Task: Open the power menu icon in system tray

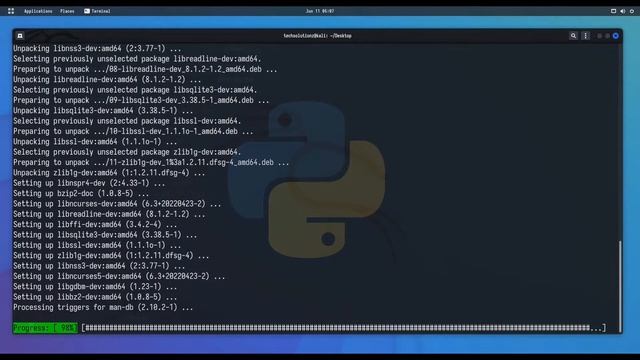Action: [632, 11]
